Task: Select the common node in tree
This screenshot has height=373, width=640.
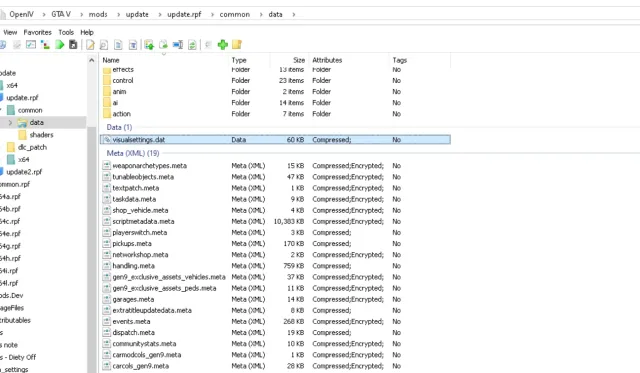Action: (30, 110)
